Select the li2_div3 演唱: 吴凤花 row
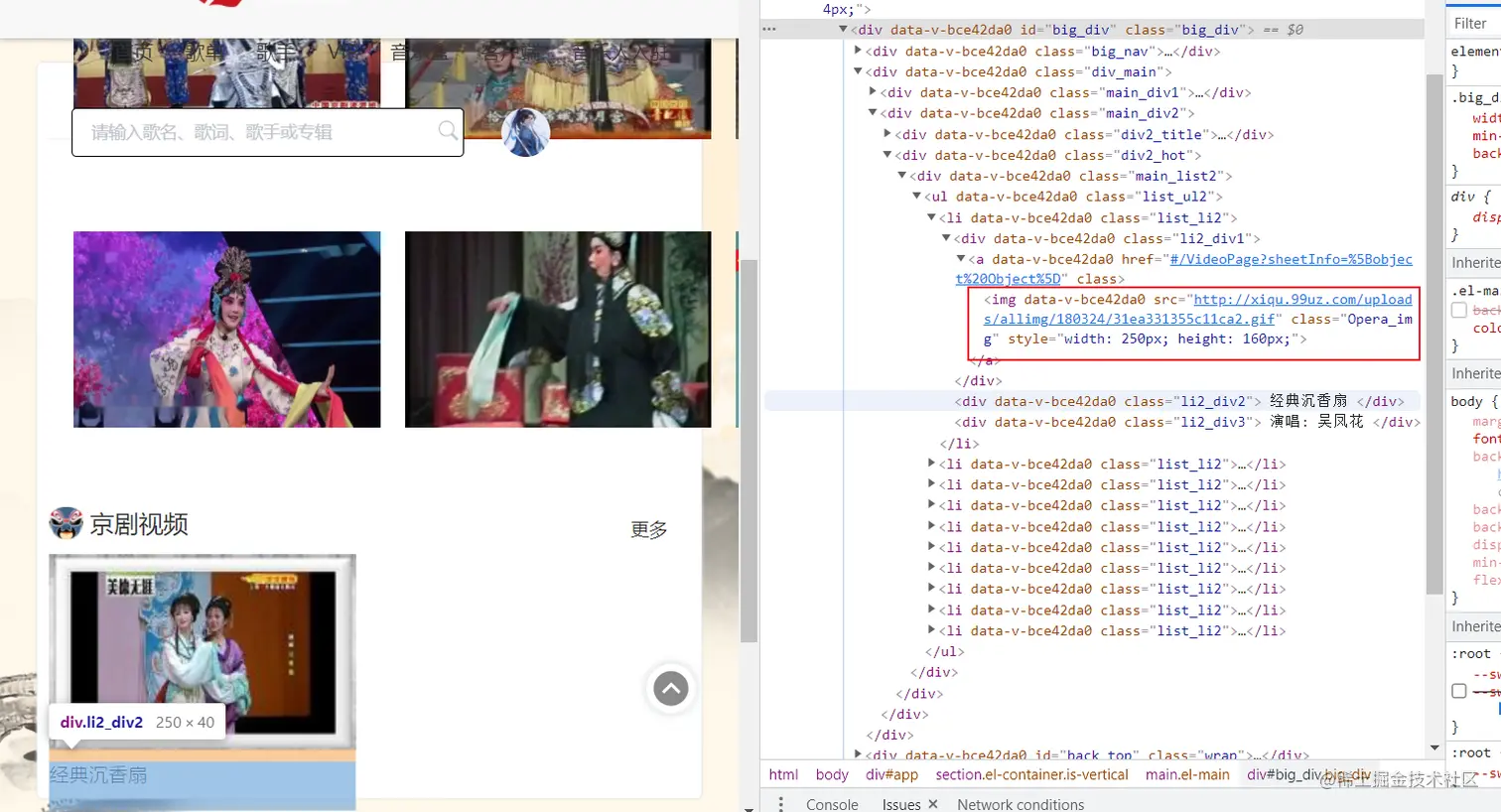1501x812 pixels. coord(1187,422)
